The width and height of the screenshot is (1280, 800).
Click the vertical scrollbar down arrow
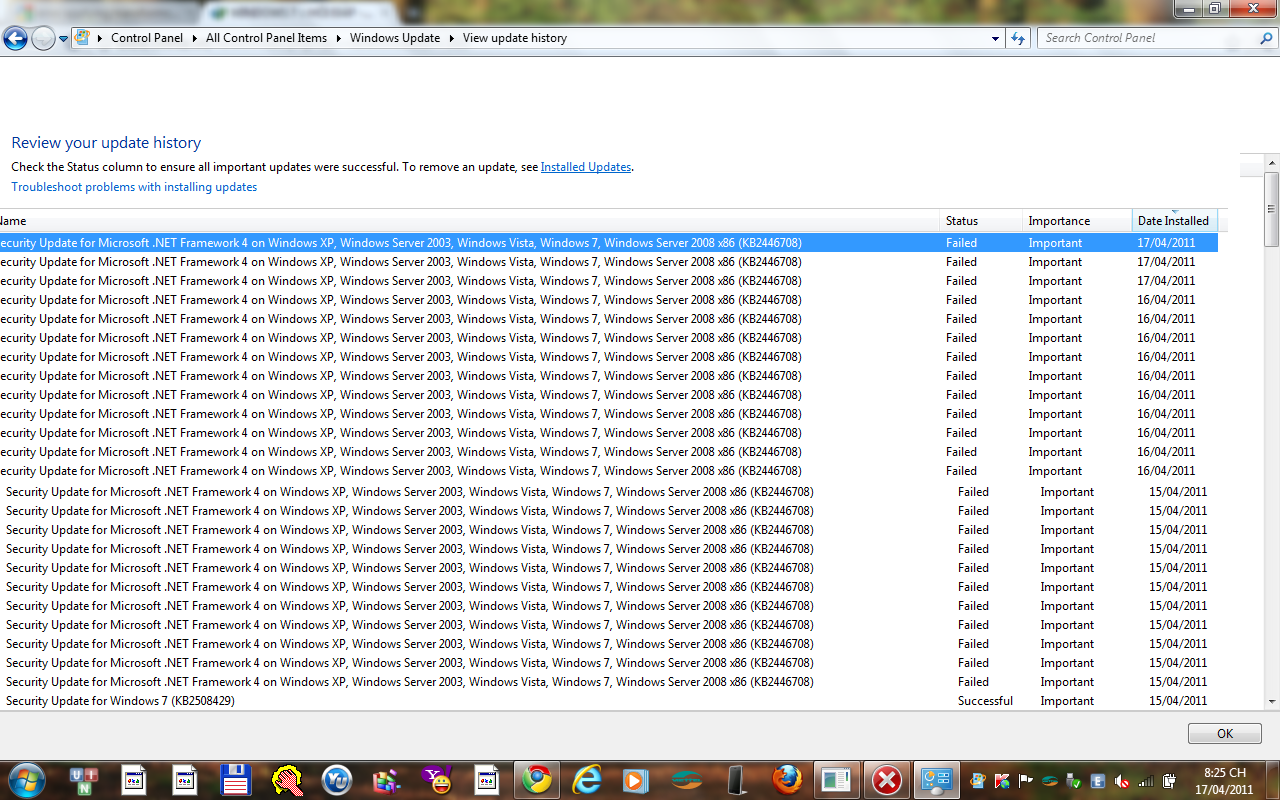1271,702
